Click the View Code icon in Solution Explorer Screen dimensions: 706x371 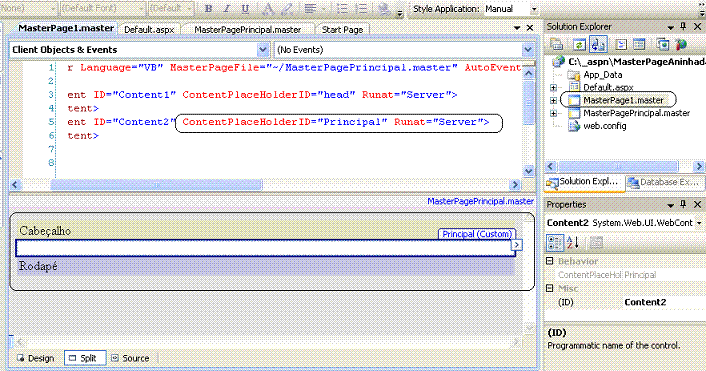[x=621, y=44]
